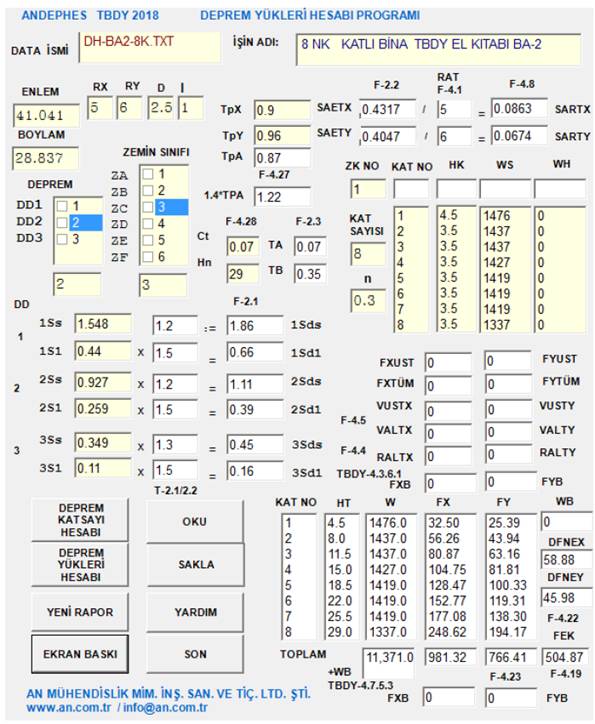The image size is (595, 724).
Task: Click ENLEM field 41.041
Action: 45,116
